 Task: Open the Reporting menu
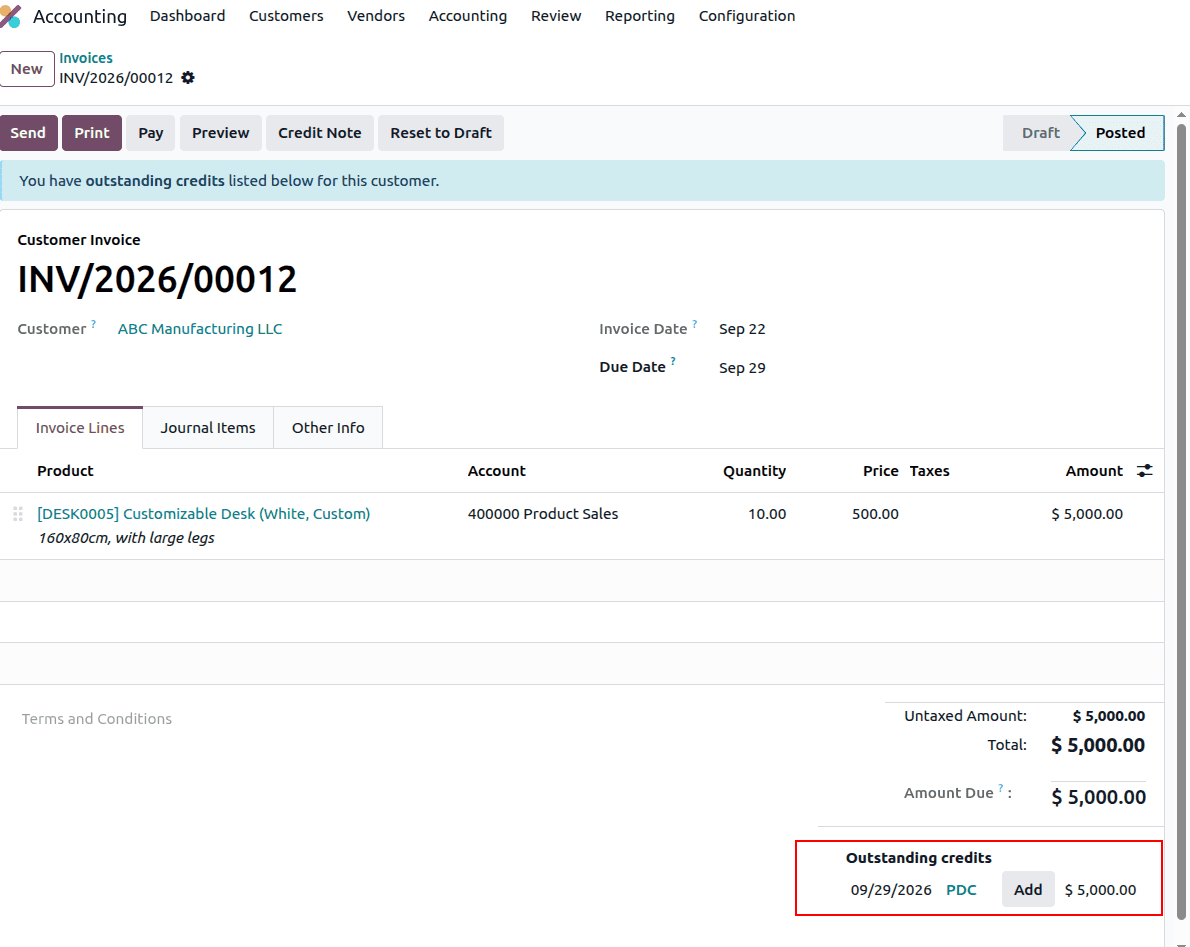coord(640,16)
